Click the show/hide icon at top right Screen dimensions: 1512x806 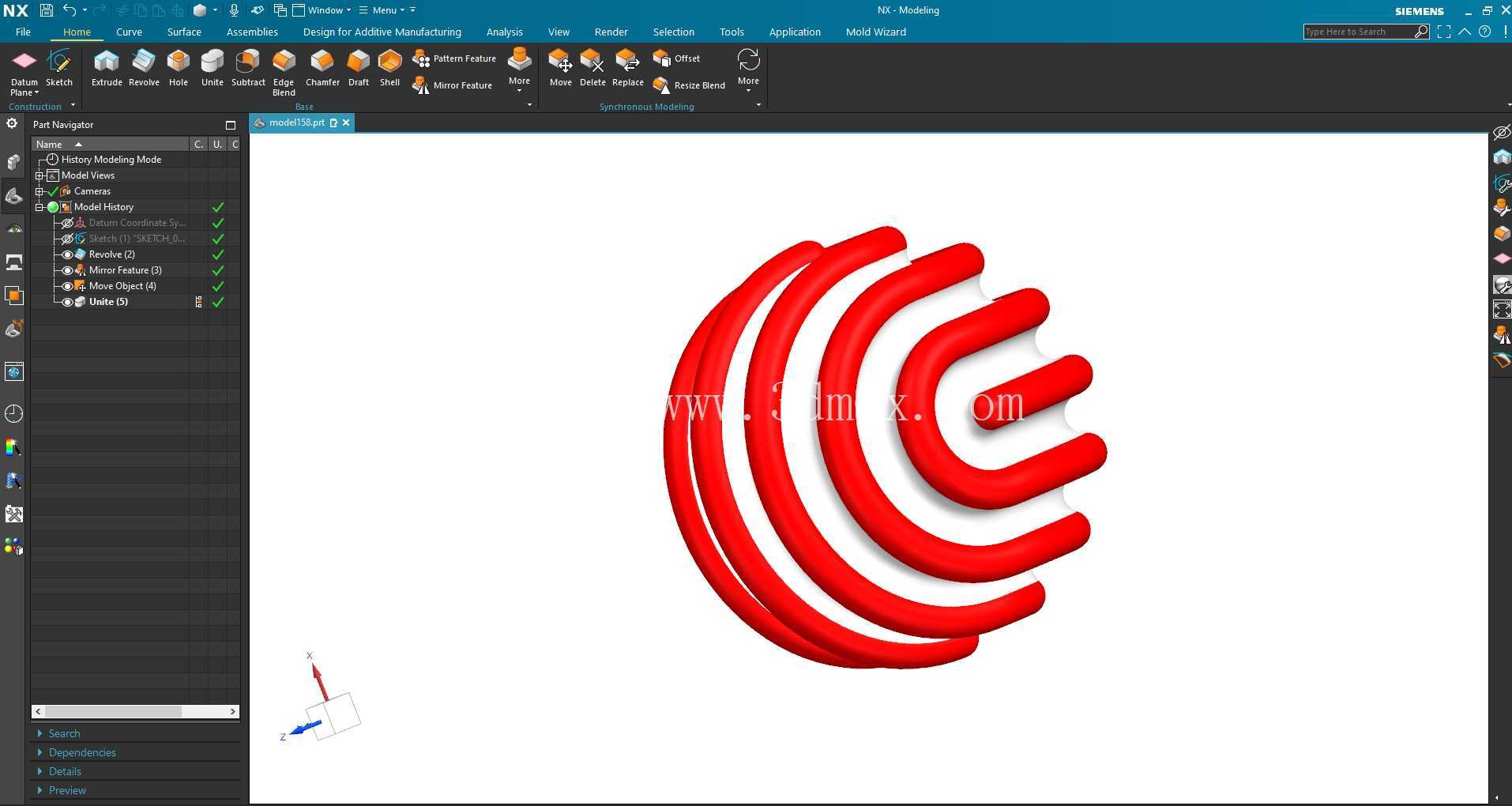(x=1501, y=133)
